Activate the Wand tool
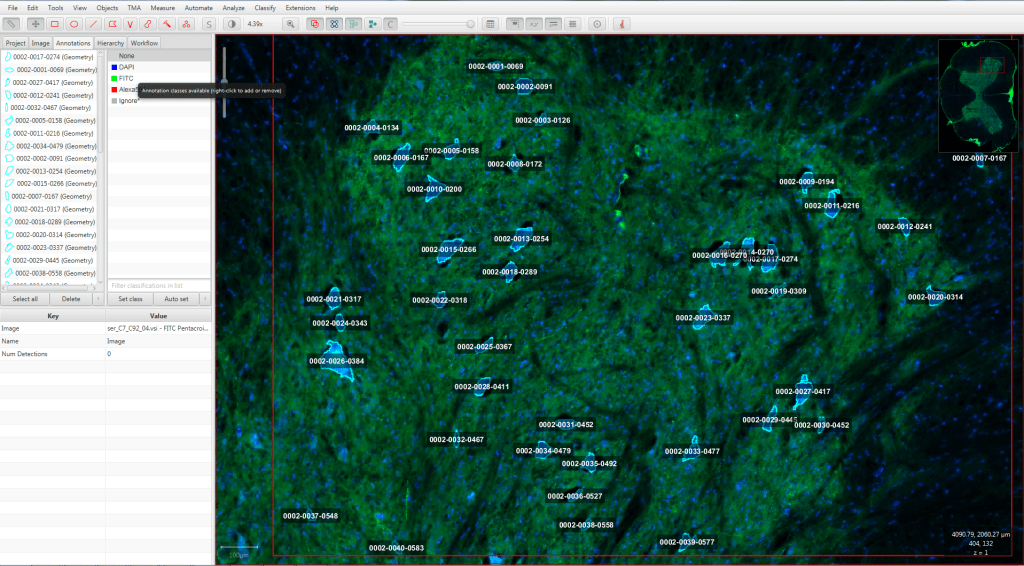Screen dimensions: 1024x566 point(168,23)
